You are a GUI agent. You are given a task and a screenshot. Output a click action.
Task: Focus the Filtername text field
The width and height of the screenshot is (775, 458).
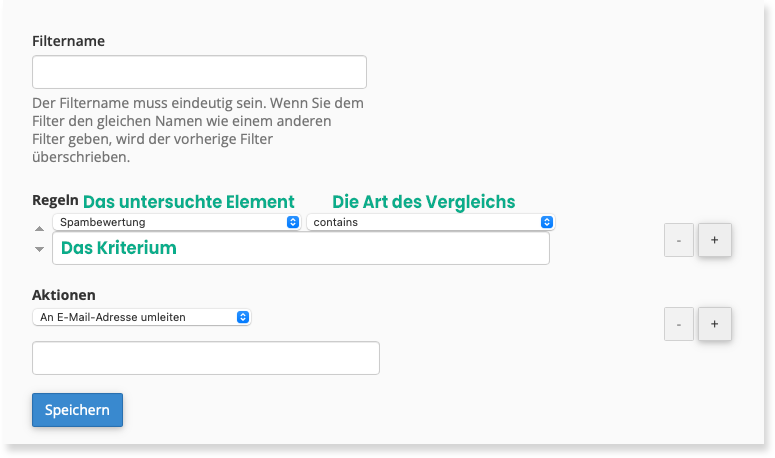tap(199, 72)
